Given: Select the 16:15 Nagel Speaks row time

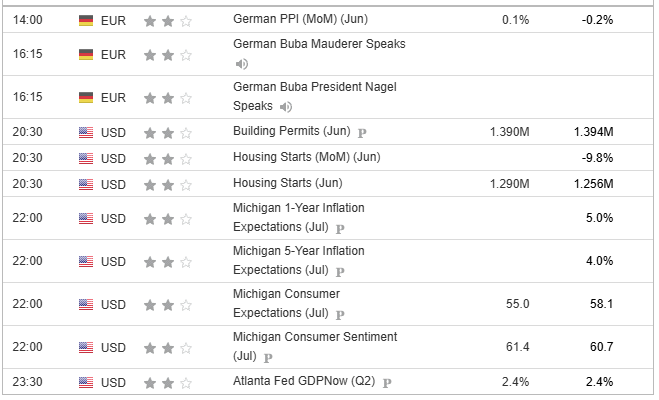Looking at the screenshot, I should click(x=28, y=97).
